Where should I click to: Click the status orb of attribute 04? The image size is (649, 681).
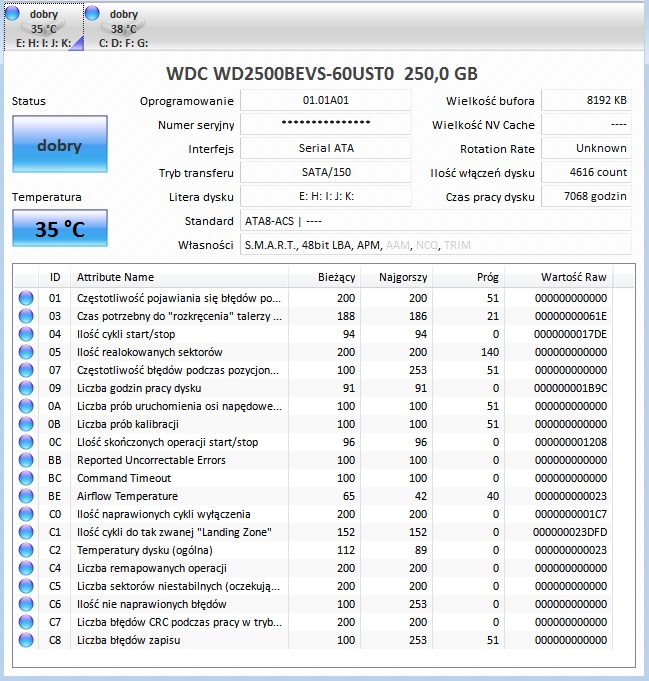[26, 334]
